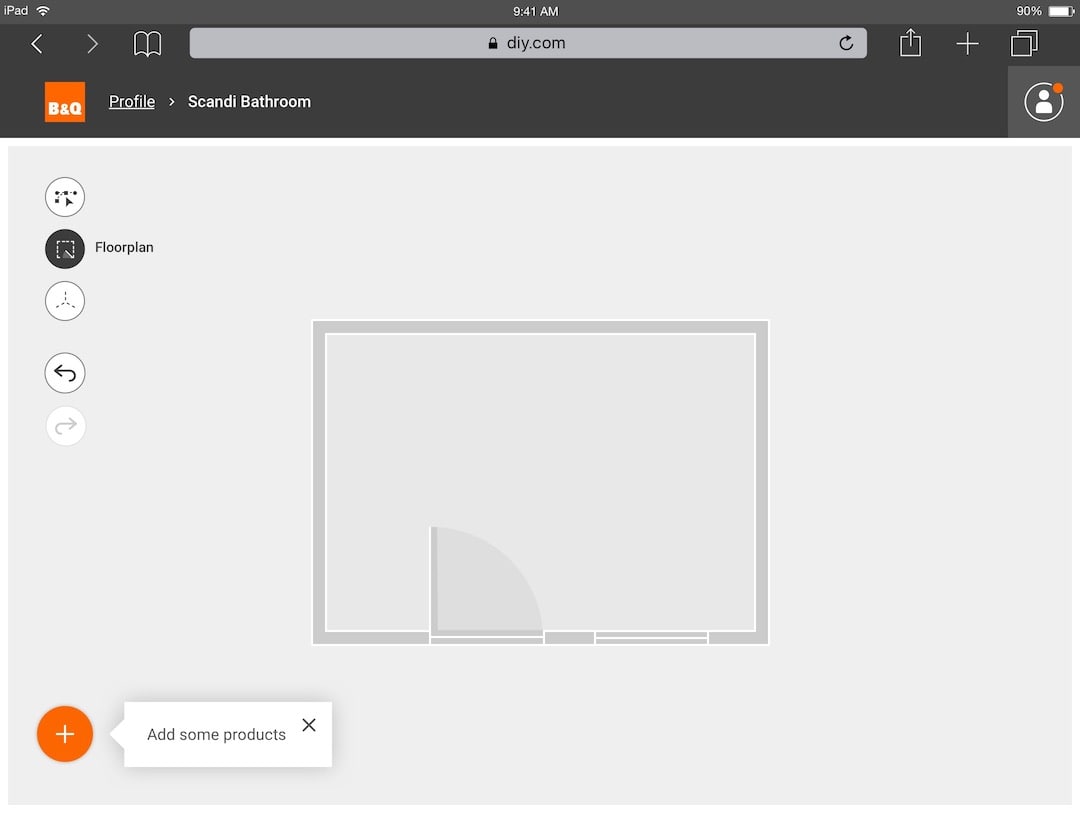
Task: Go forward with Safari forward arrow
Action: pyautogui.click(x=92, y=44)
